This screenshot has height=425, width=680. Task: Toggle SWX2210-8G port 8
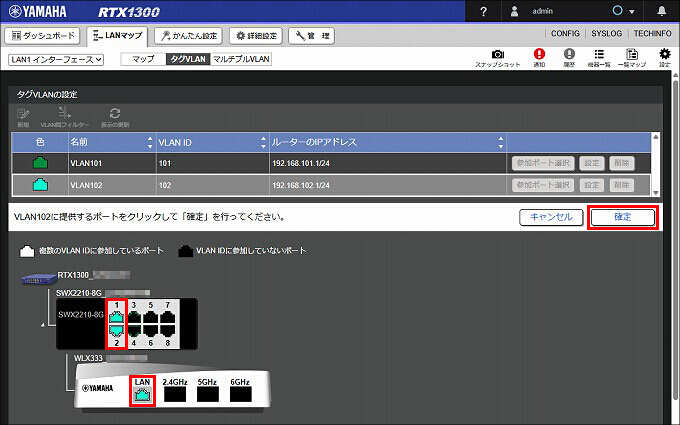(167, 330)
